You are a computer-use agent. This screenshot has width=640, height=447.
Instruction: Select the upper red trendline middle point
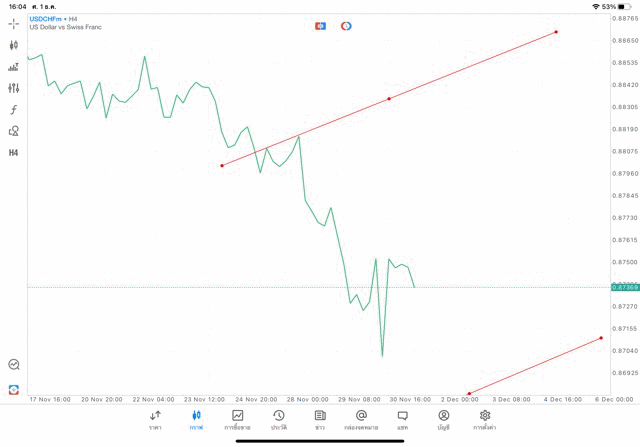tap(389, 98)
